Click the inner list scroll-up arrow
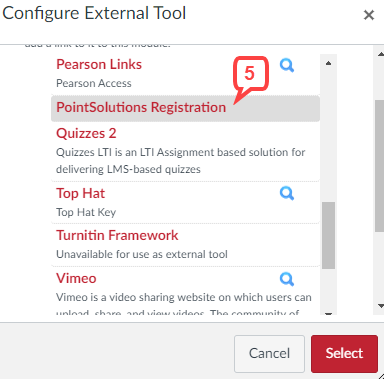 point(328,63)
